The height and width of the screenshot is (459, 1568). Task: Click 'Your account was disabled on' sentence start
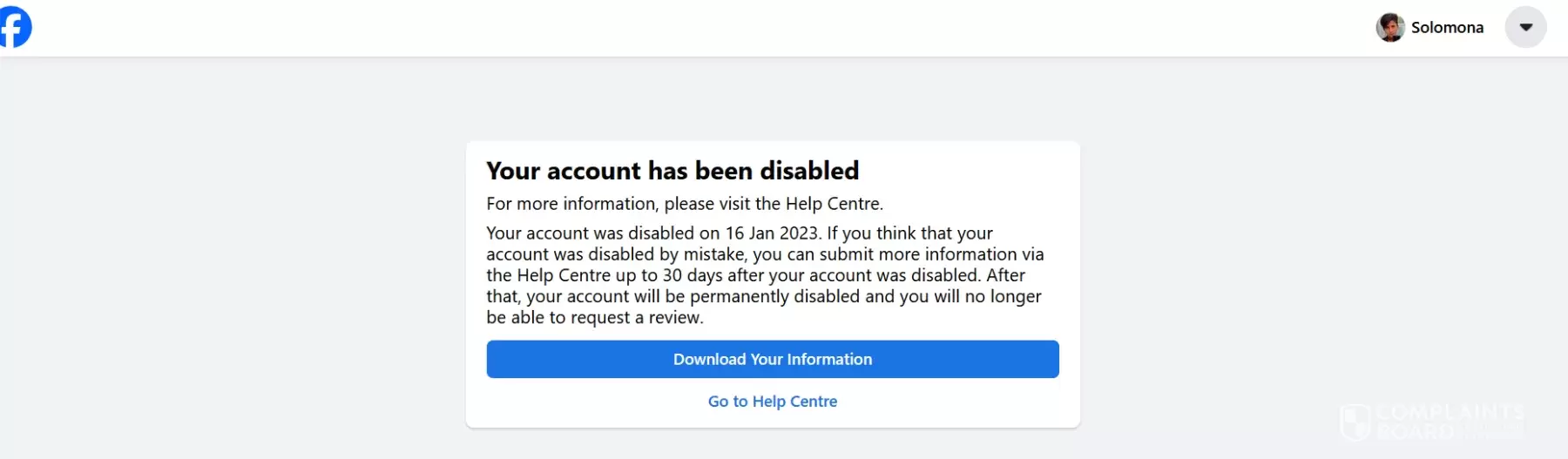(603, 233)
